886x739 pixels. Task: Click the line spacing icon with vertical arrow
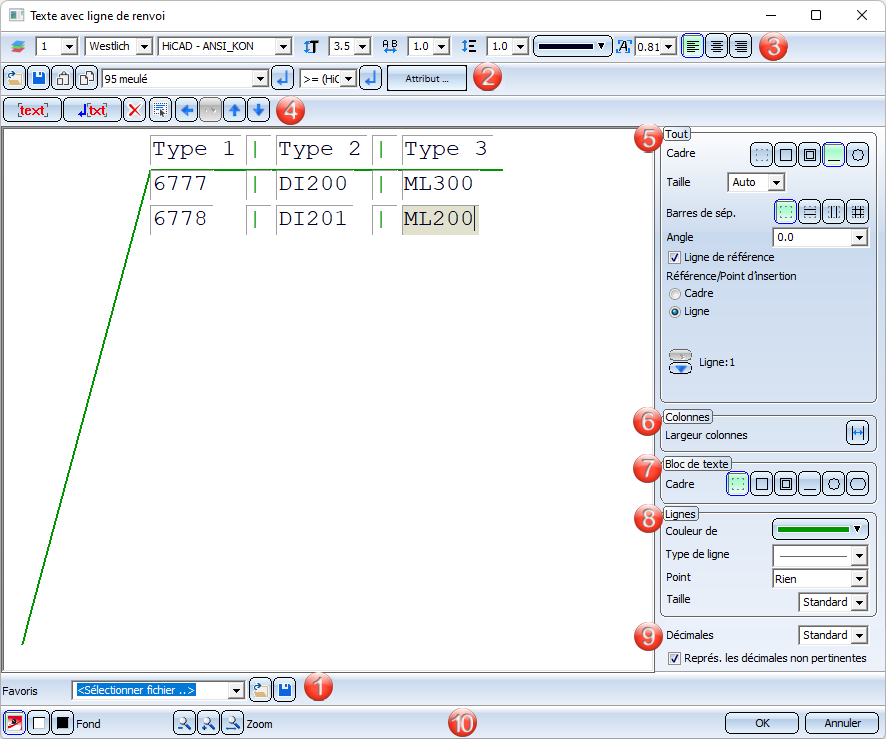[469, 46]
